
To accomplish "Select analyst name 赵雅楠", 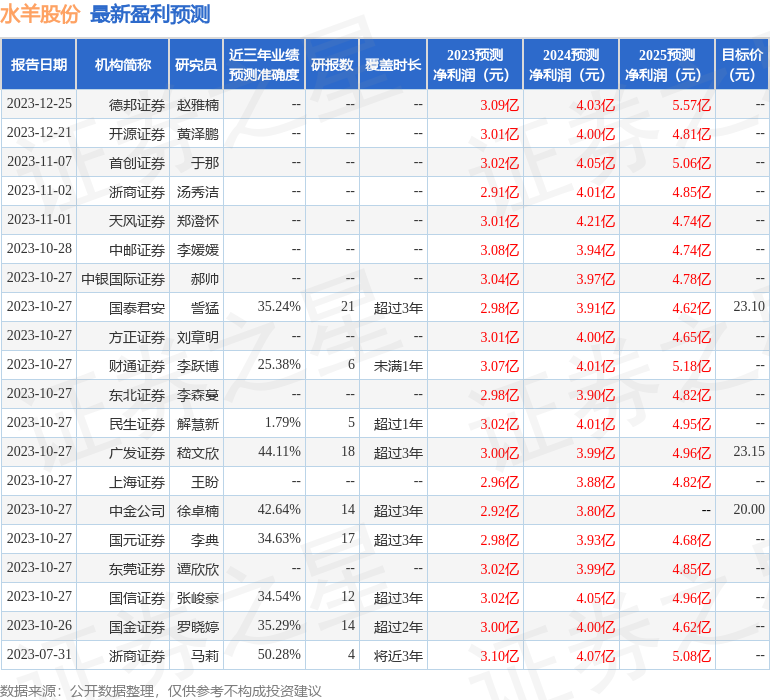I will [x=197, y=105].
